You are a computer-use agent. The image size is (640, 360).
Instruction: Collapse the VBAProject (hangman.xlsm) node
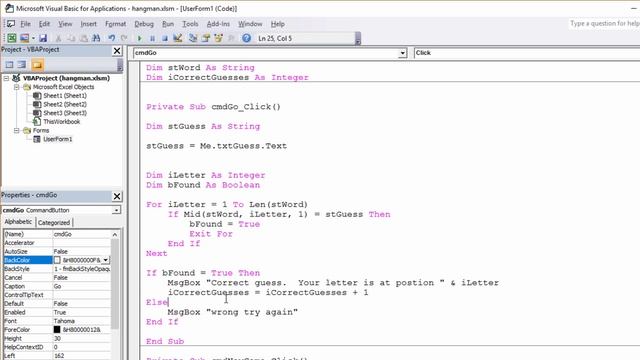pos(6,78)
